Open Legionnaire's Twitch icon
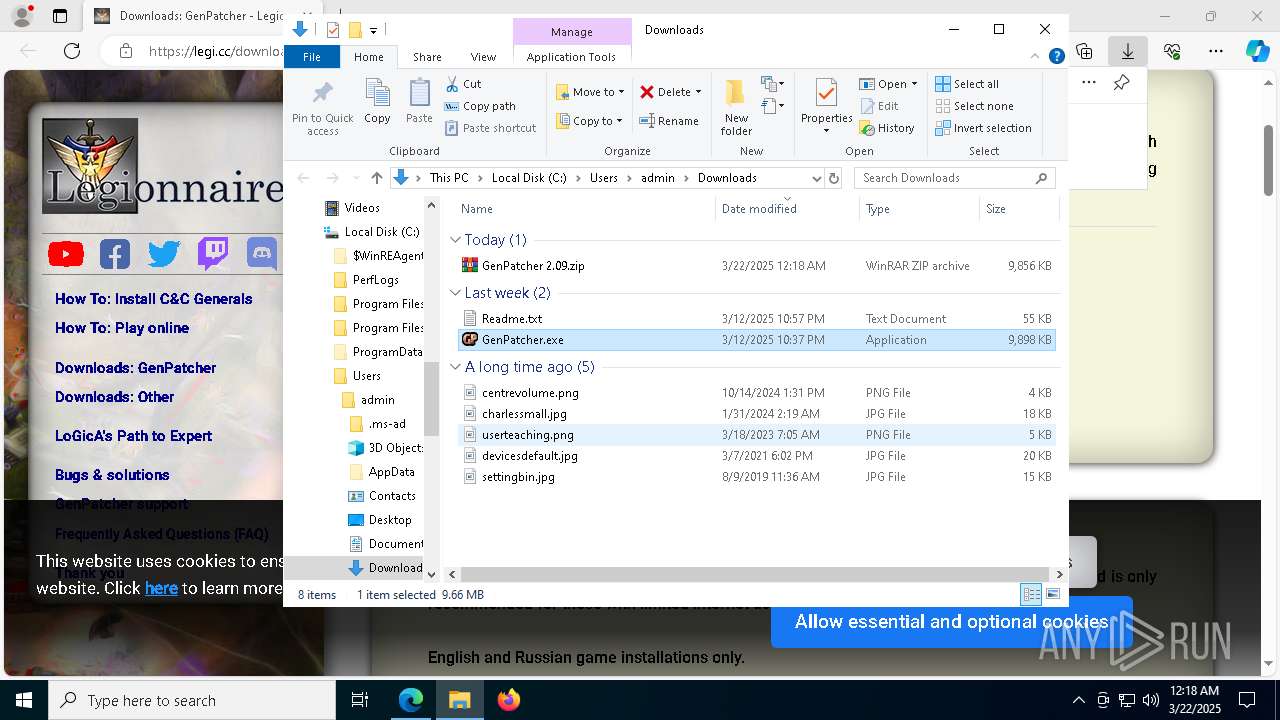The image size is (1280, 720). [213, 254]
